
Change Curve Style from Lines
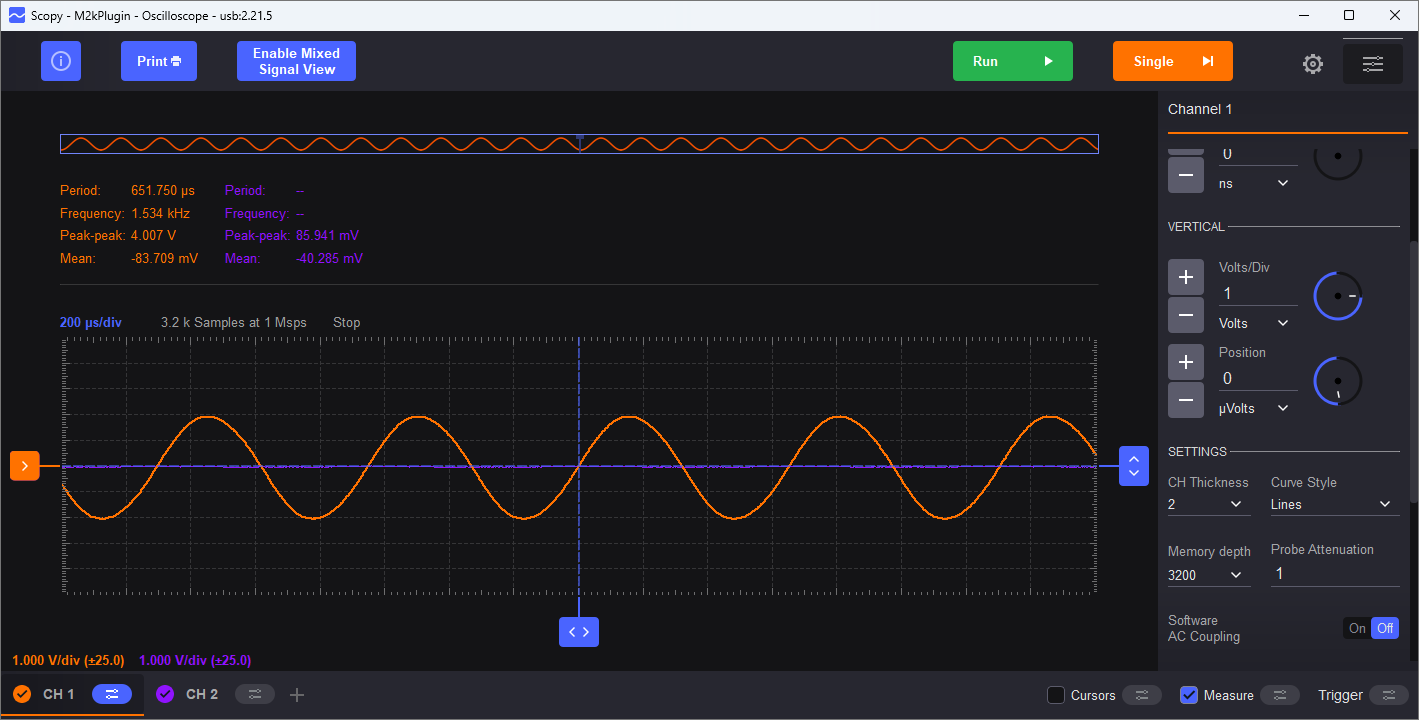click(x=1334, y=504)
